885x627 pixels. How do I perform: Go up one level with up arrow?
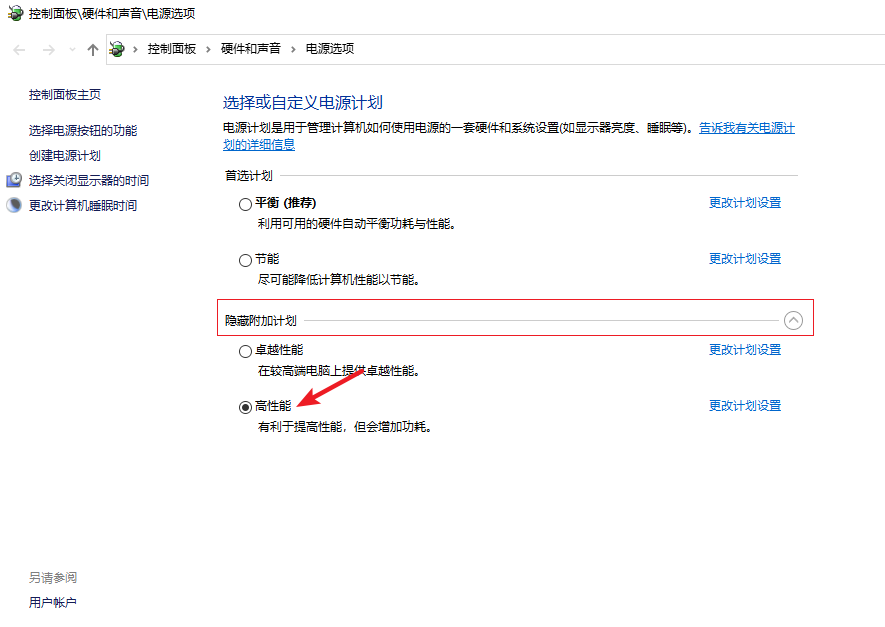click(x=93, y=49)
